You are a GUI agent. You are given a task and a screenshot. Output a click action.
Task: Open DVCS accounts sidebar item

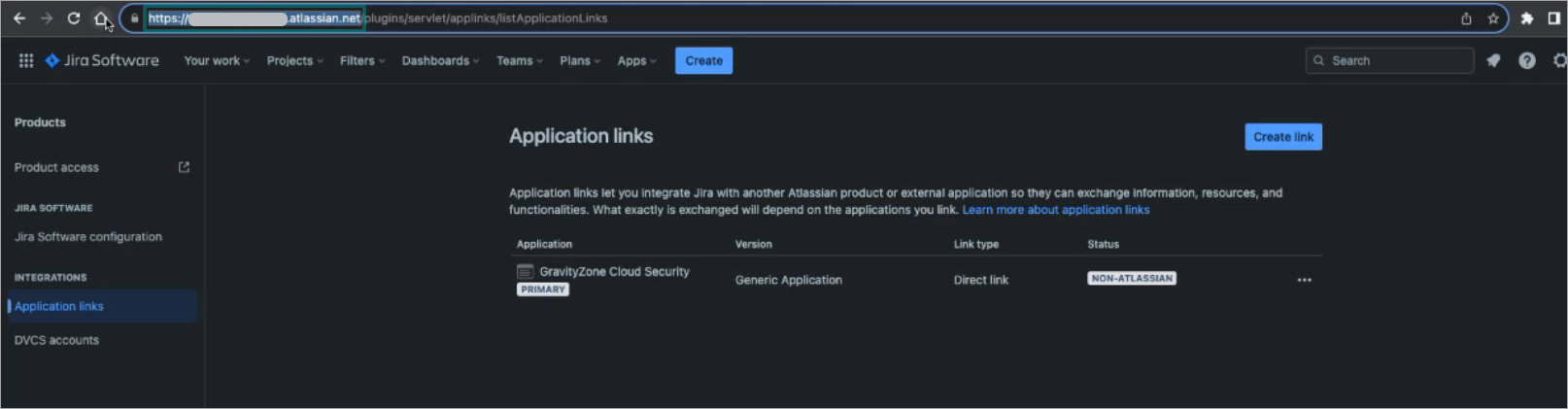[56, 340]
